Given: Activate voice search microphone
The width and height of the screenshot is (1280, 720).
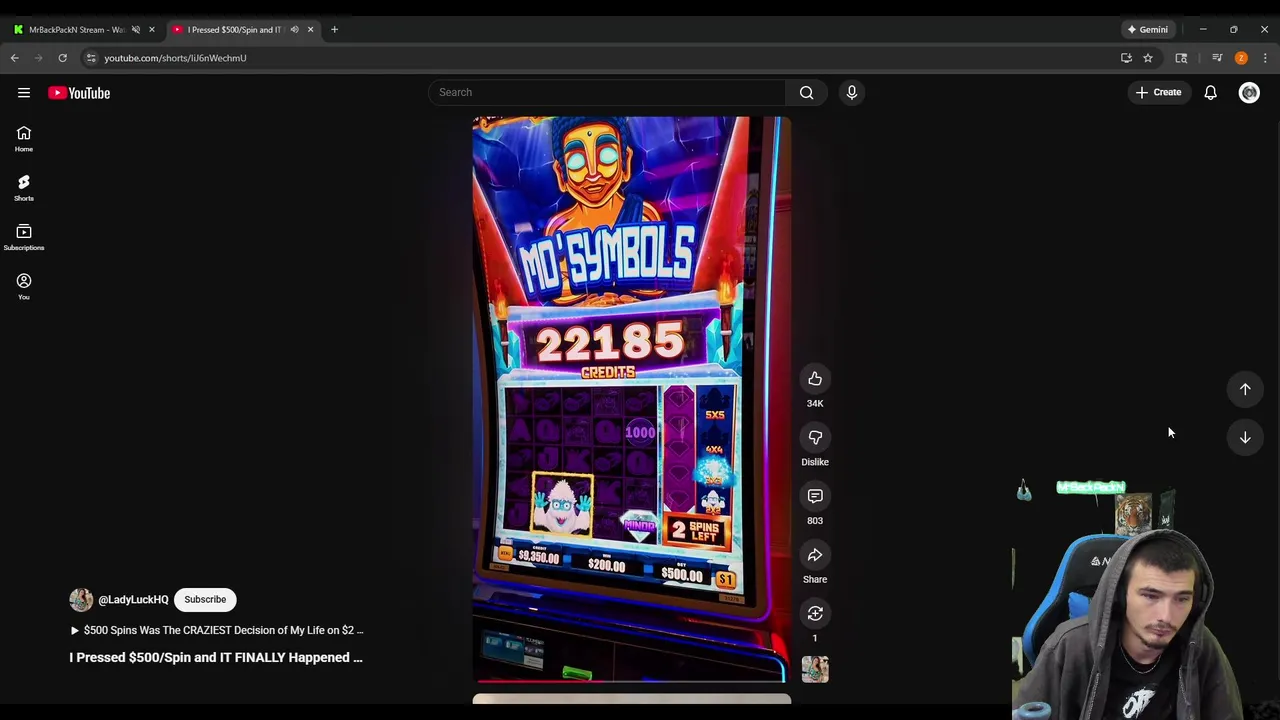Looking at the screenshot, I should coord(852,92).
